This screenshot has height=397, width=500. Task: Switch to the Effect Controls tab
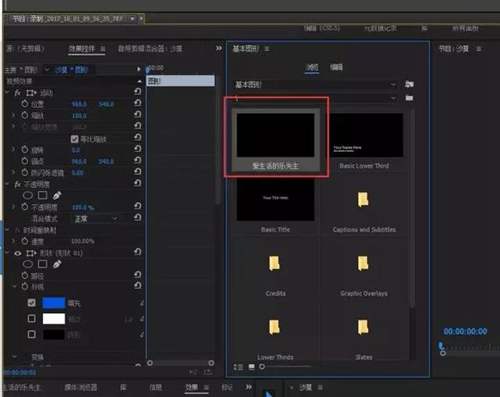82,49
